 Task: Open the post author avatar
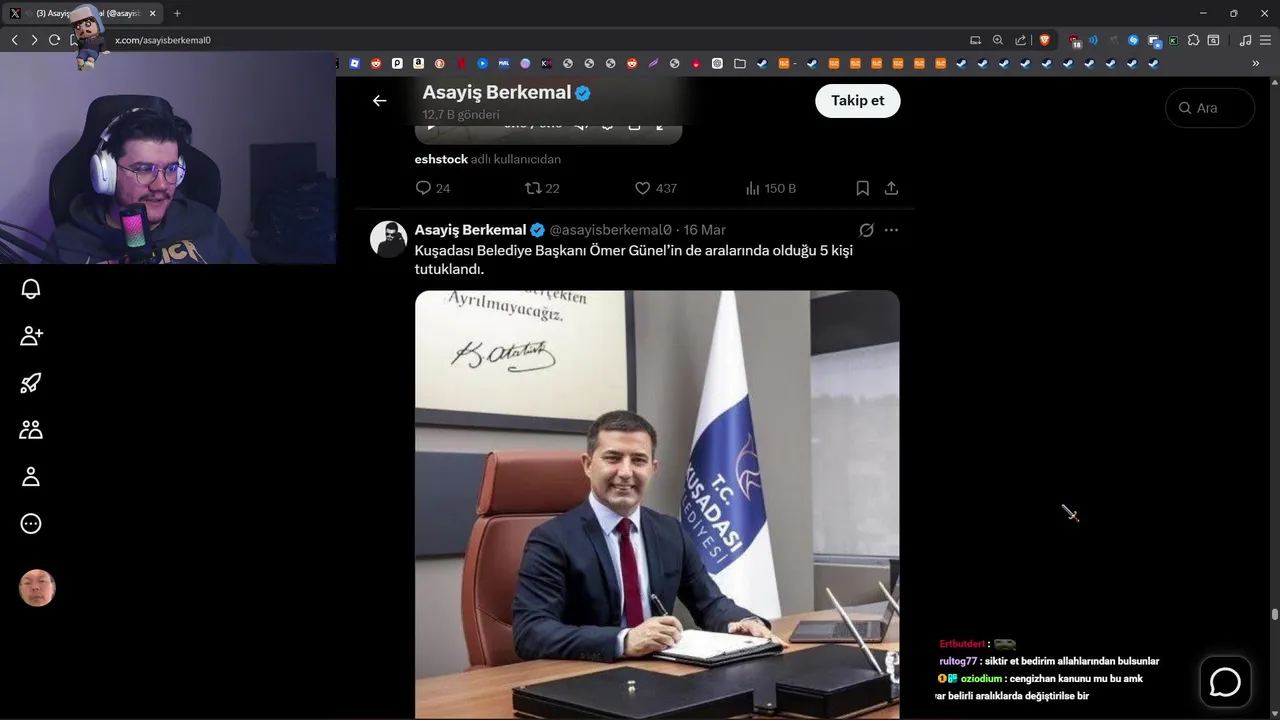(x=389, y=239)
